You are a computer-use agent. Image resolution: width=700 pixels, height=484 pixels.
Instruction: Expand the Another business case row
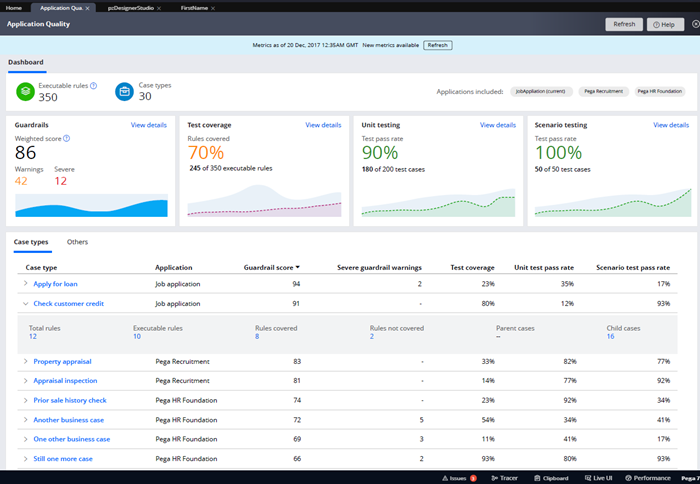coord(25,420)
